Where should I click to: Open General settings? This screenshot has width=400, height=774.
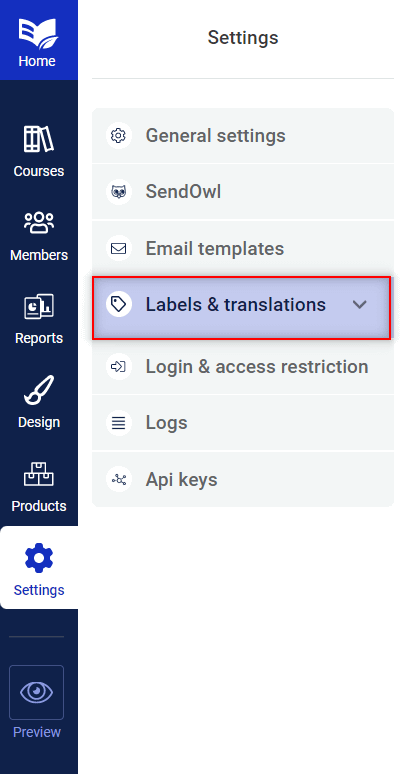coord(243,136)
